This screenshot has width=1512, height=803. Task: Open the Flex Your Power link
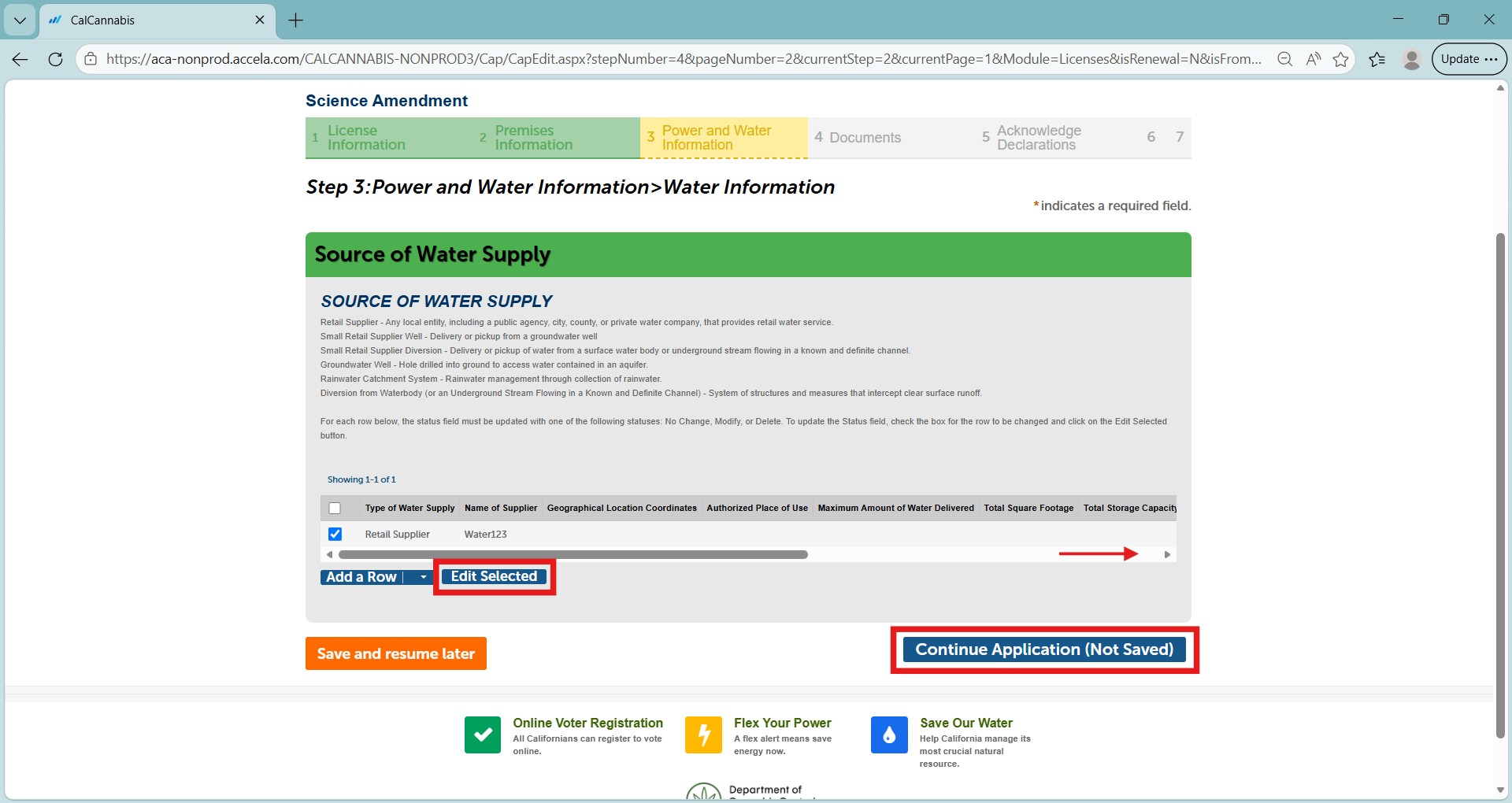(x=782, y=723)
